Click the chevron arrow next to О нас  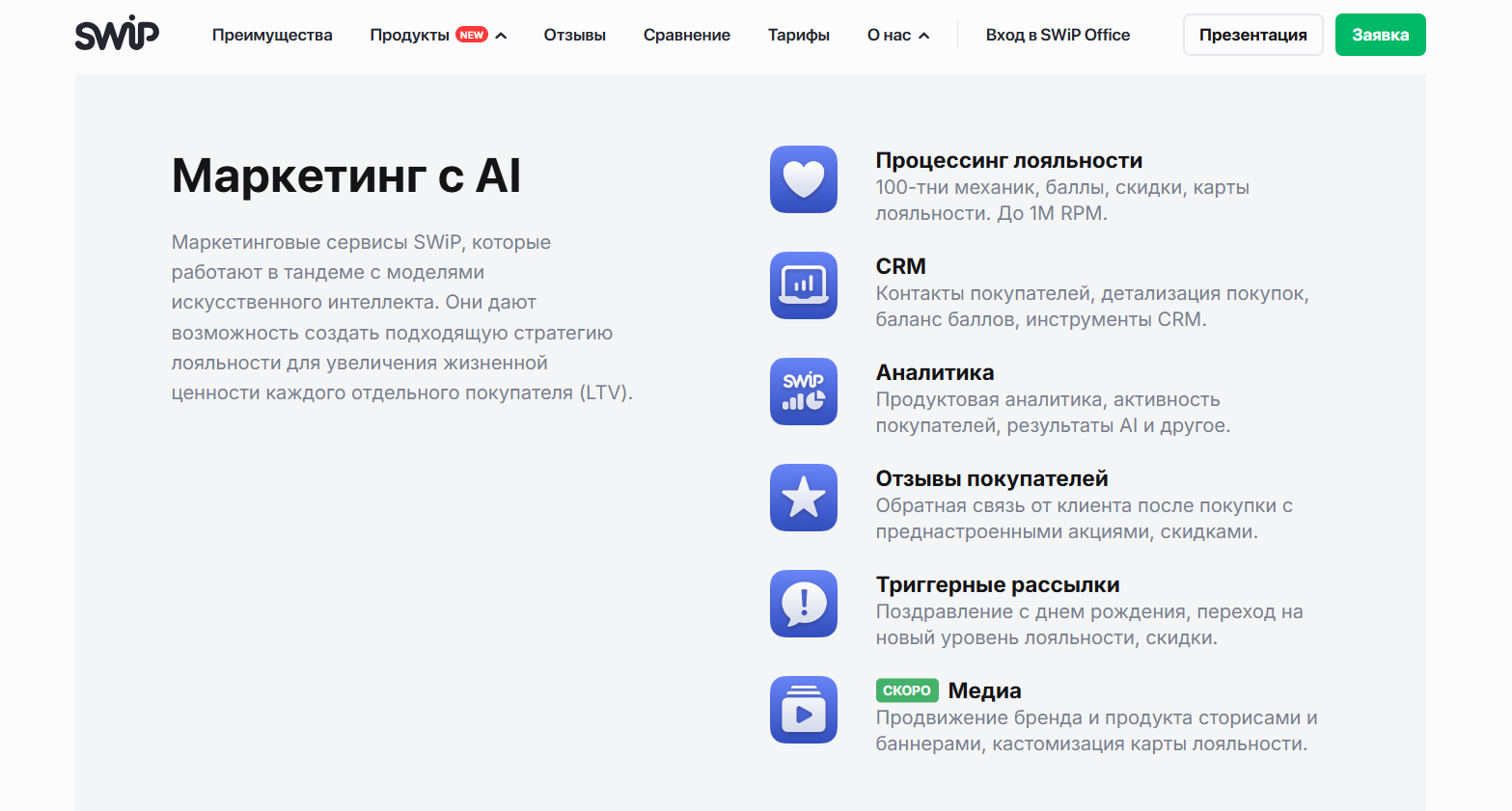pos(924,36)
